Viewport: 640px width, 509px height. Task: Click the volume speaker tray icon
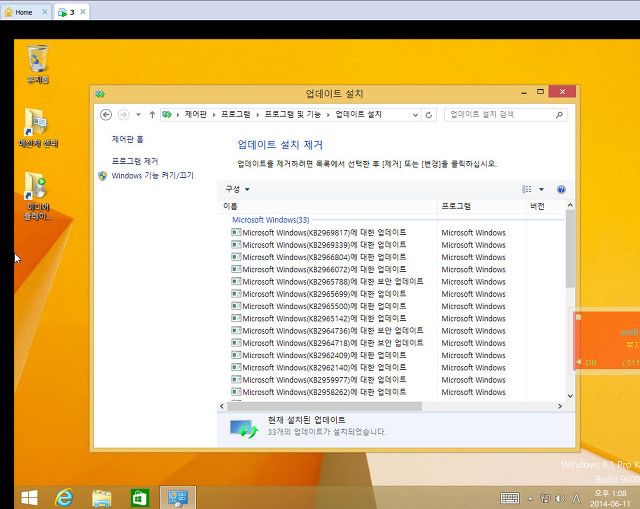[560, 498]
